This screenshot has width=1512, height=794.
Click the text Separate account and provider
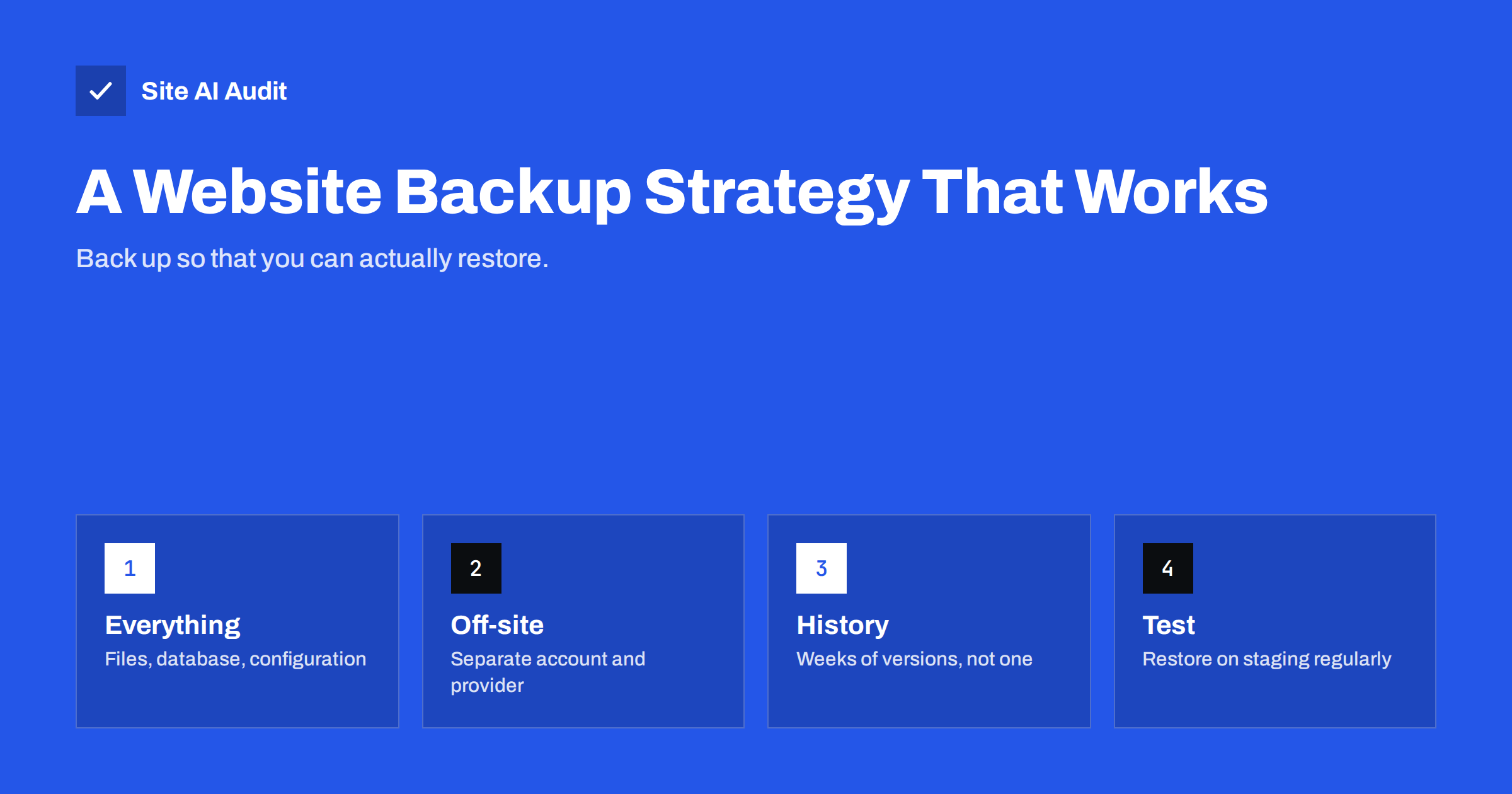coord(548,672)
